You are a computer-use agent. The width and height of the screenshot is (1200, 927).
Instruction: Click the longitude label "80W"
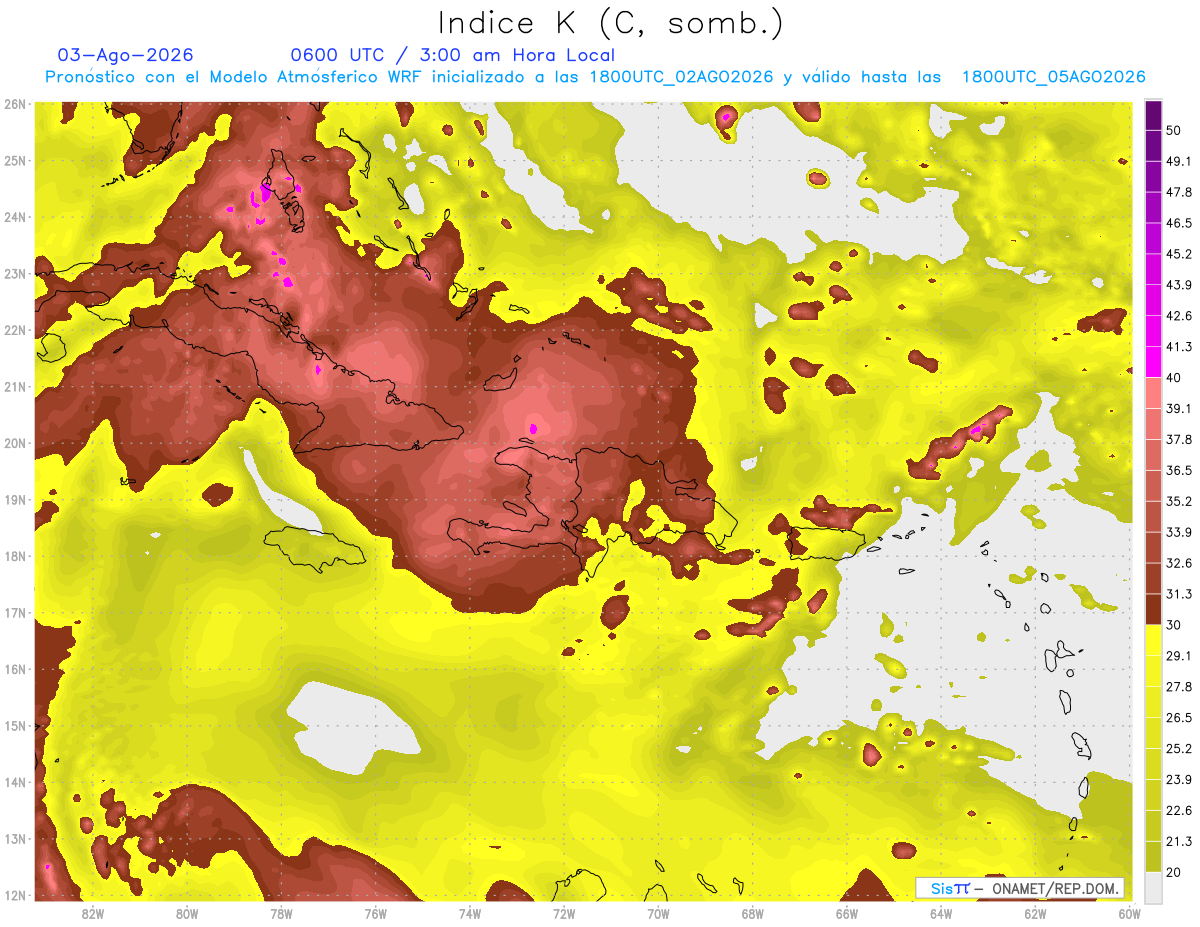point(186,913)
